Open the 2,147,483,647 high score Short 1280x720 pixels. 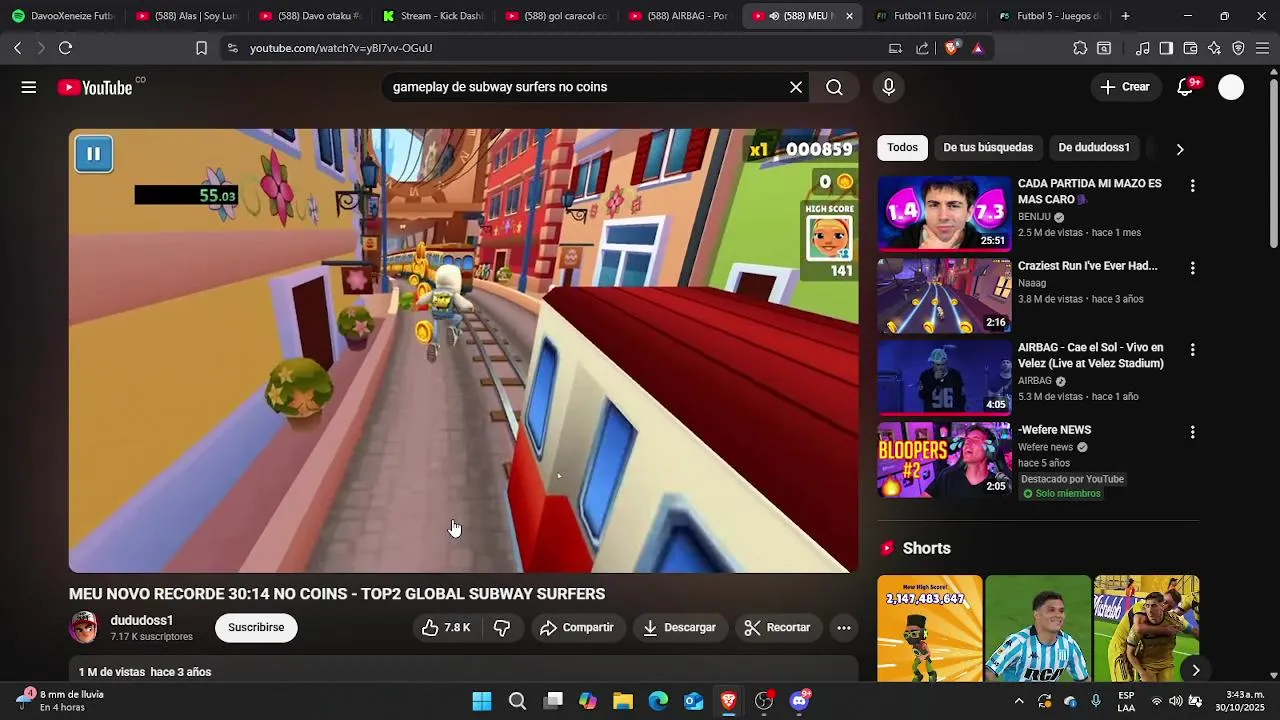point(930,628)
